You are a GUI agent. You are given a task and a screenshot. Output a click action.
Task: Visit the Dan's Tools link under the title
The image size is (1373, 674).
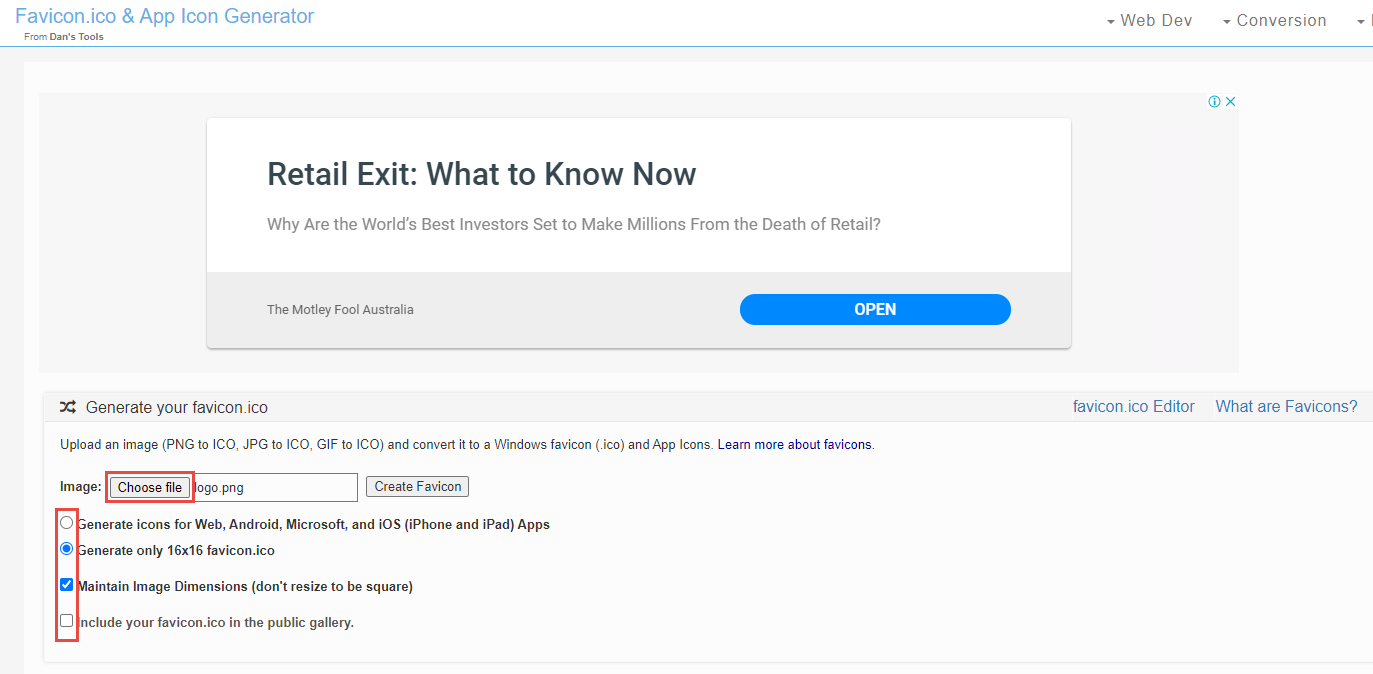click(x=77, y=37)
